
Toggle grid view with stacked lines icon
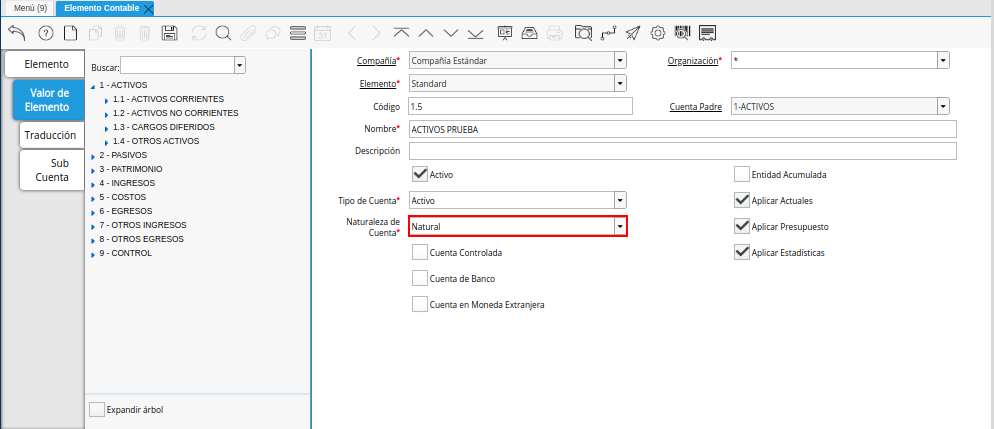(x=297, y=33)
